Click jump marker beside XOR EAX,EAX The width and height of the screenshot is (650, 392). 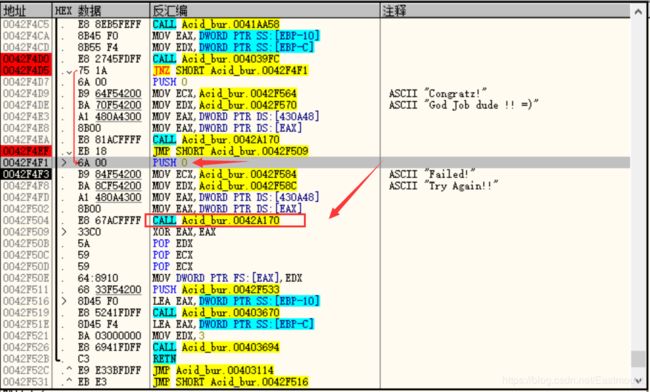coord(64,232)
